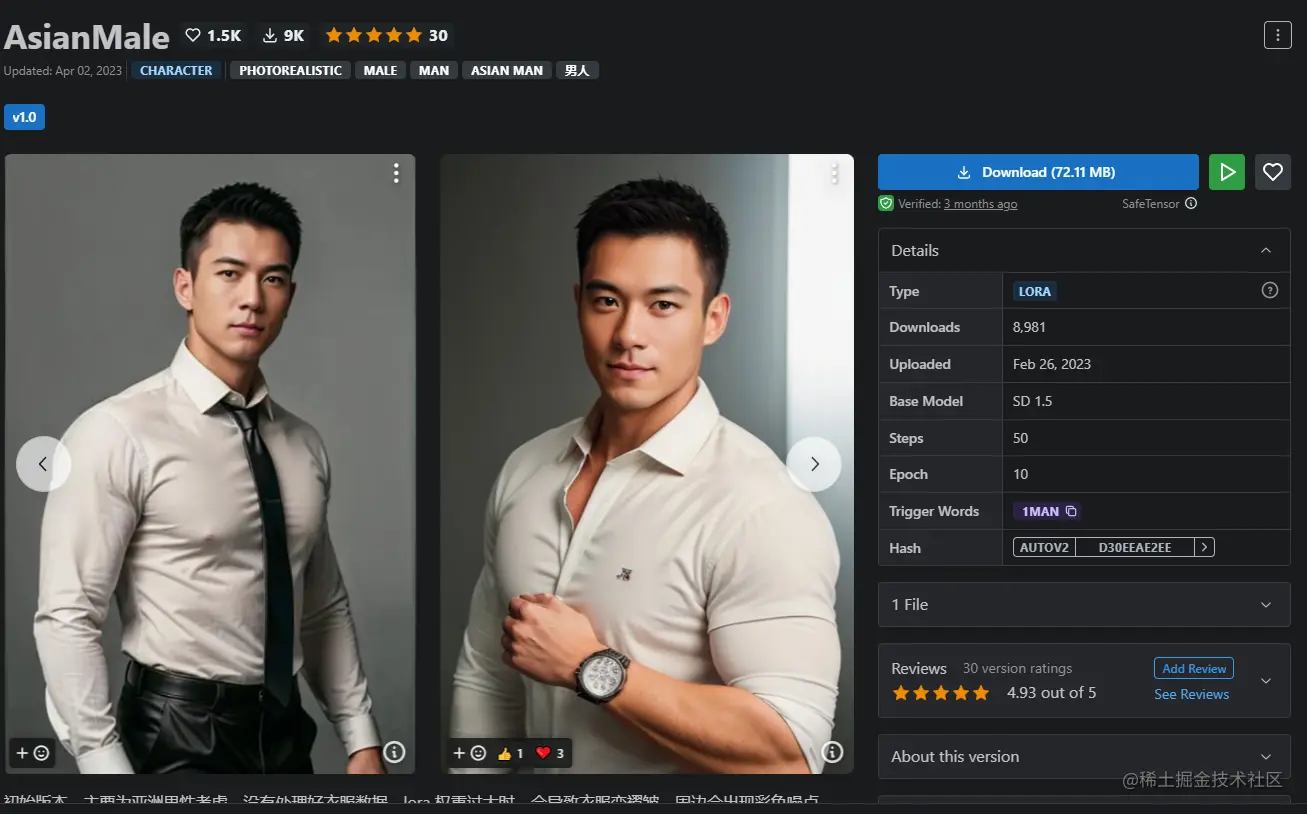Download the 72.11 MB model file
The width and height of the screenshot is (1307, 814).
[1038, 172]
